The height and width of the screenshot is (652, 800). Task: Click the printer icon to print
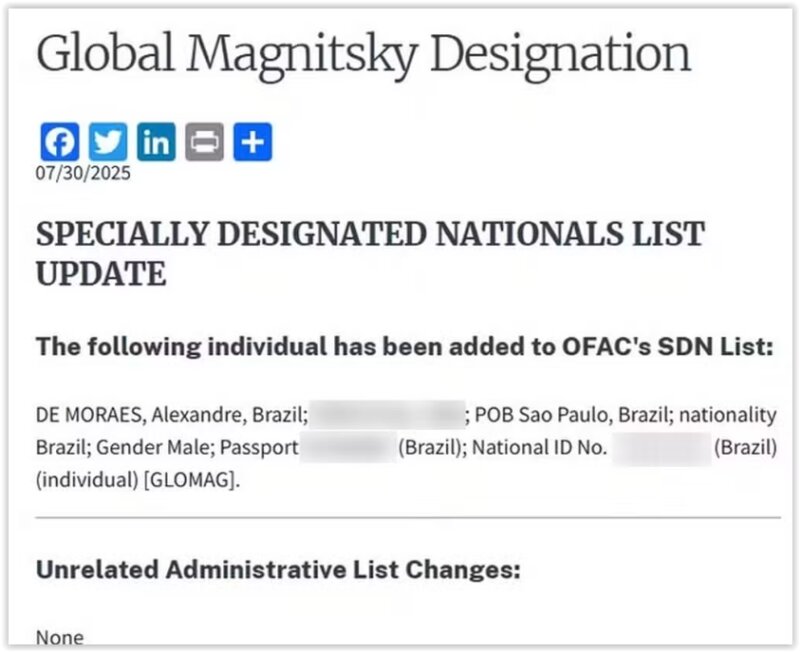(x=204, y=143)
